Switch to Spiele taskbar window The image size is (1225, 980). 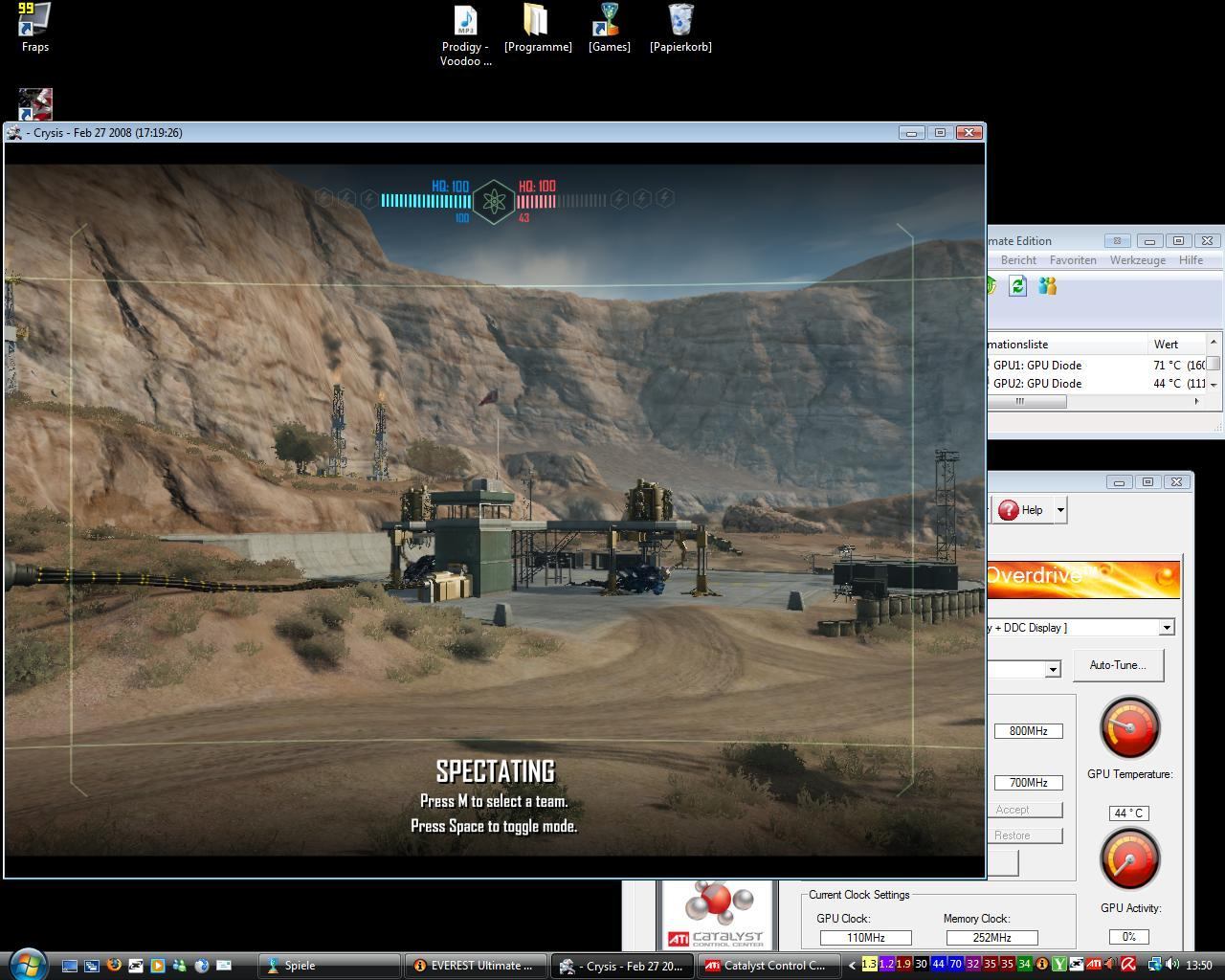[x=329, y=966]
